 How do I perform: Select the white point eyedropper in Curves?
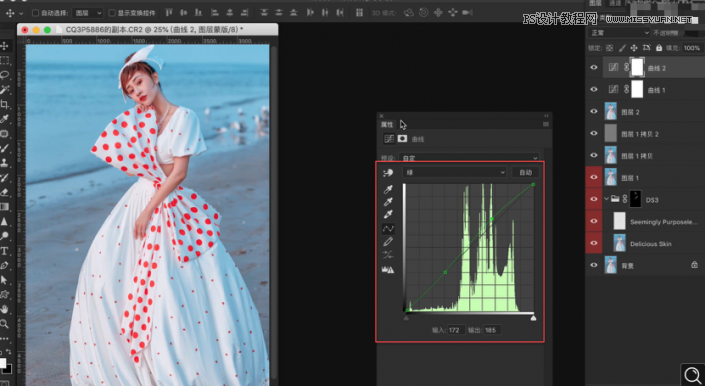pos(388,214)
